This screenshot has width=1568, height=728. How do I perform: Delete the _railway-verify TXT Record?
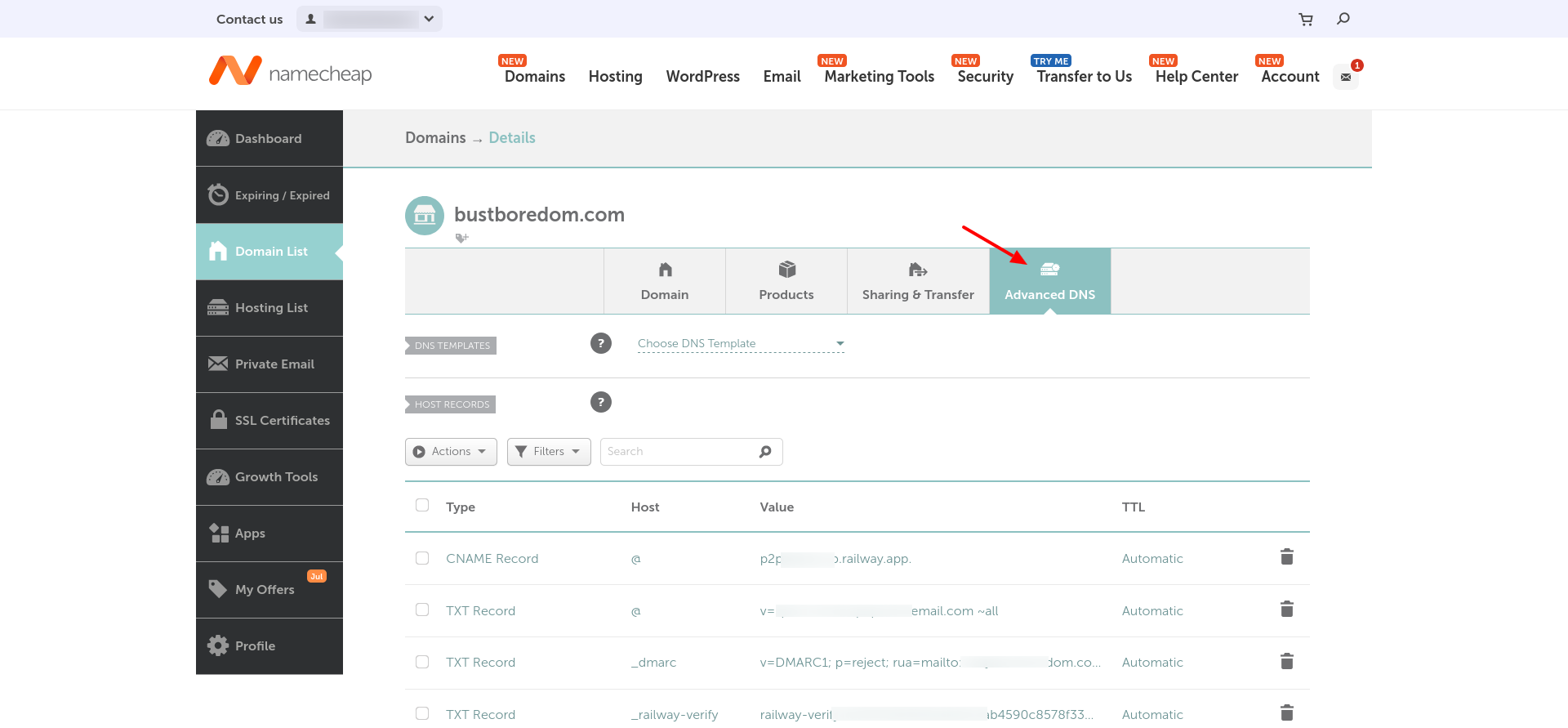click(x=1287, y=712)
